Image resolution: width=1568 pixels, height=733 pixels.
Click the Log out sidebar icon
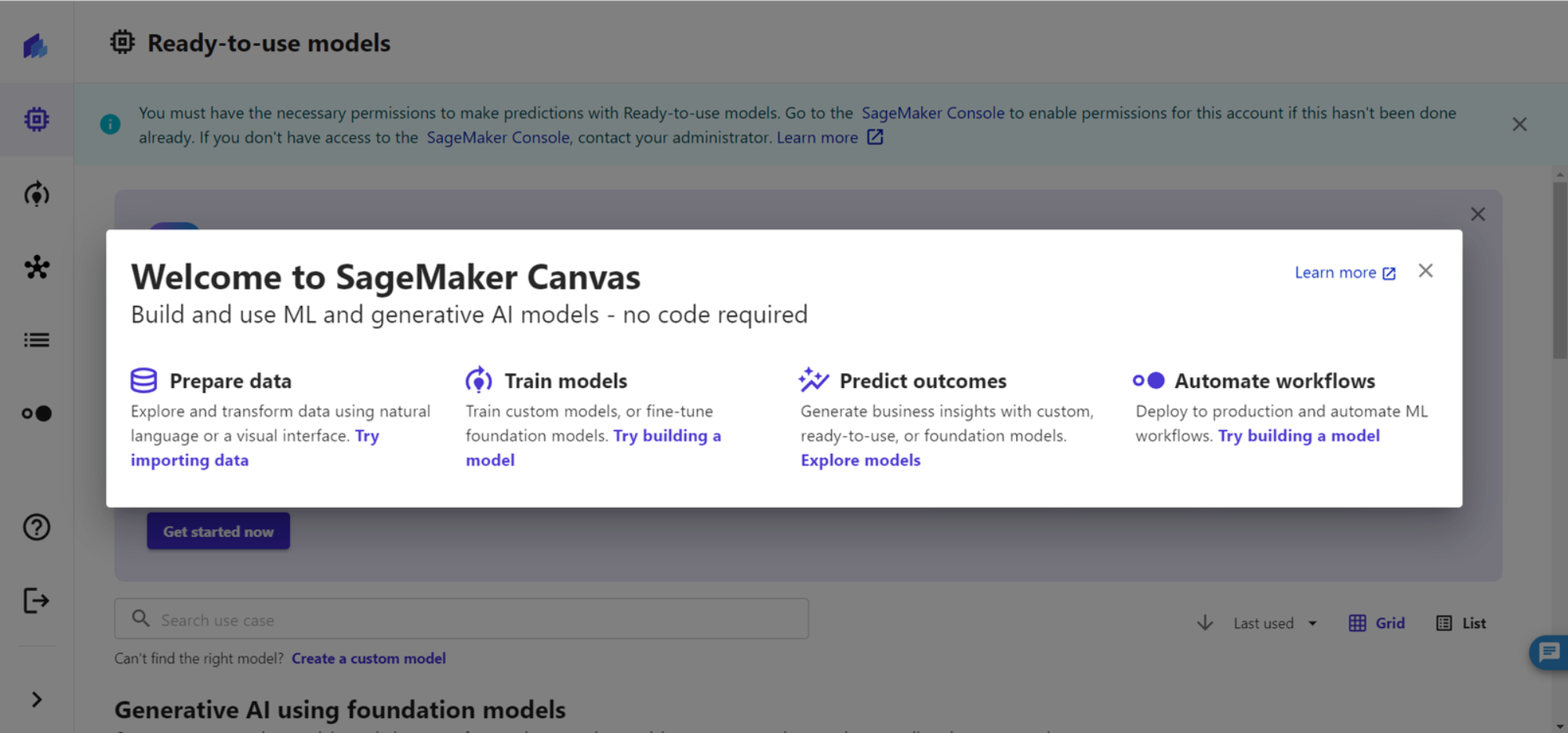36,601
